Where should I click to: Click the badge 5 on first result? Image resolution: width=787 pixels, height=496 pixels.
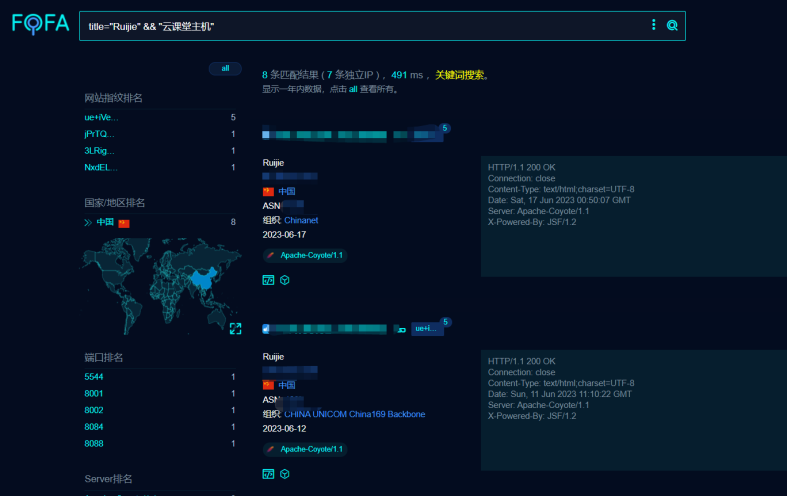tap(445, 128)
